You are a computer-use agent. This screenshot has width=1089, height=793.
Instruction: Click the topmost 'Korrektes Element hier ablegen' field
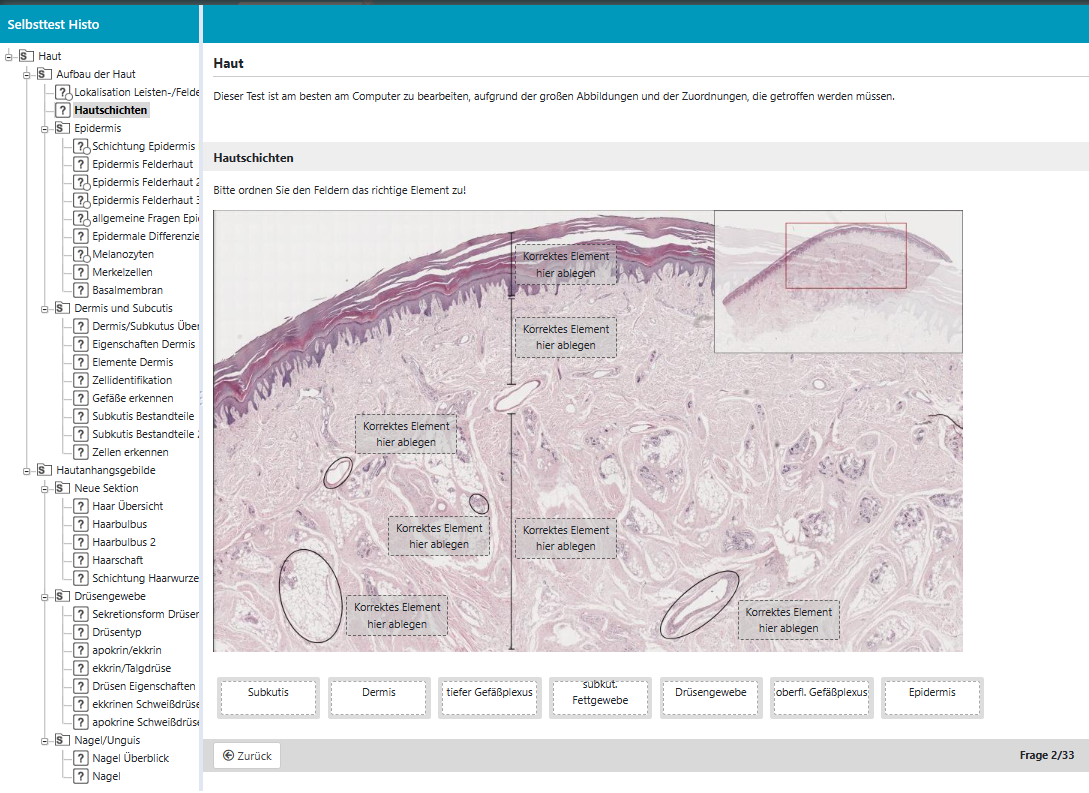pyautogui.click(x=565, y=264)
